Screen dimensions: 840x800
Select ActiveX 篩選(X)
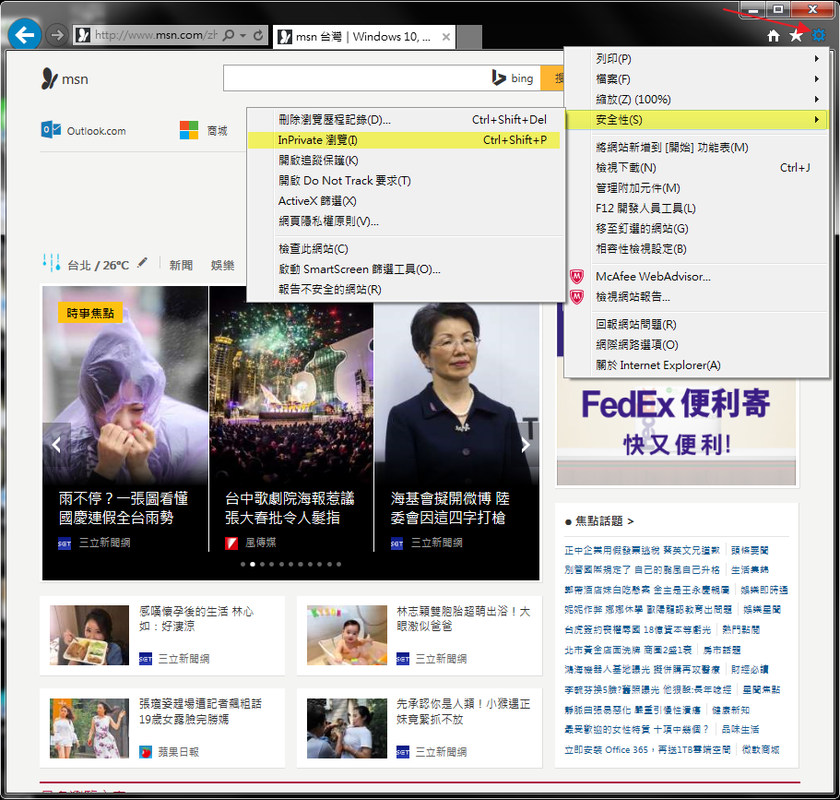[405, 201]
